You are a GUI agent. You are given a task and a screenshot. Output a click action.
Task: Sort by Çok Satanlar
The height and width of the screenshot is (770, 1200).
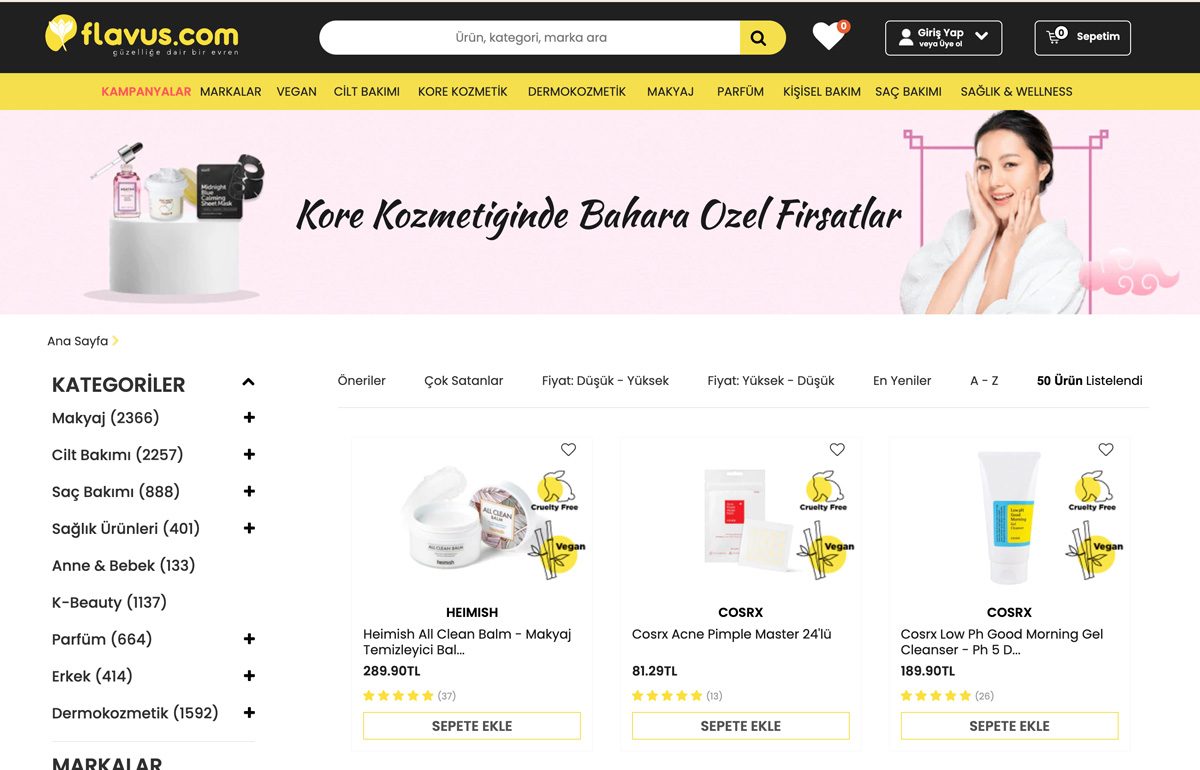pyautogui.click(x=464, y=381)
